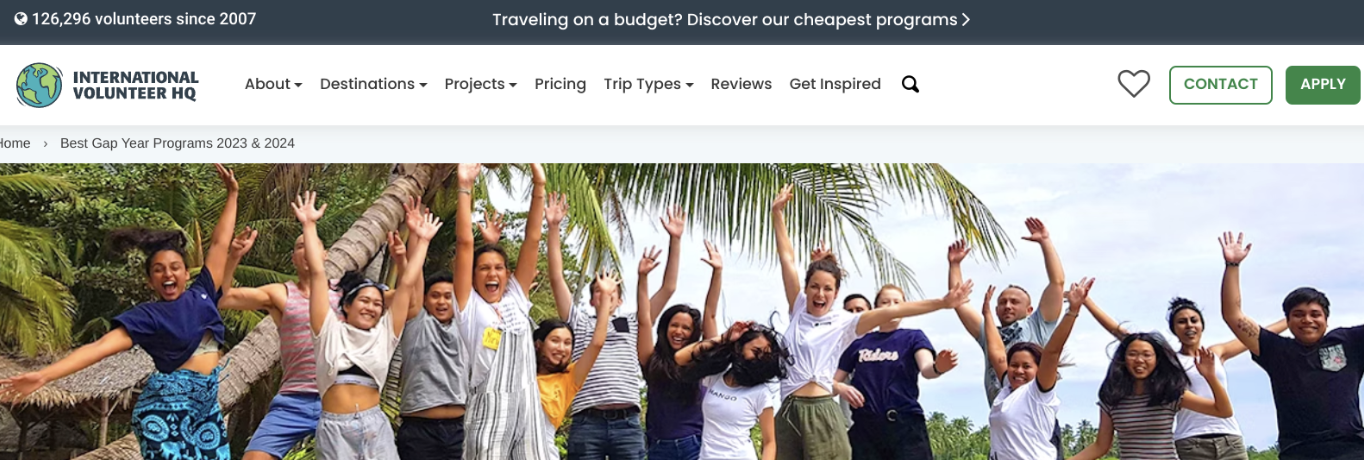Open the Reviews menu item
Image resolution: width=1364 pixels, height=460 pixels.
741,84
